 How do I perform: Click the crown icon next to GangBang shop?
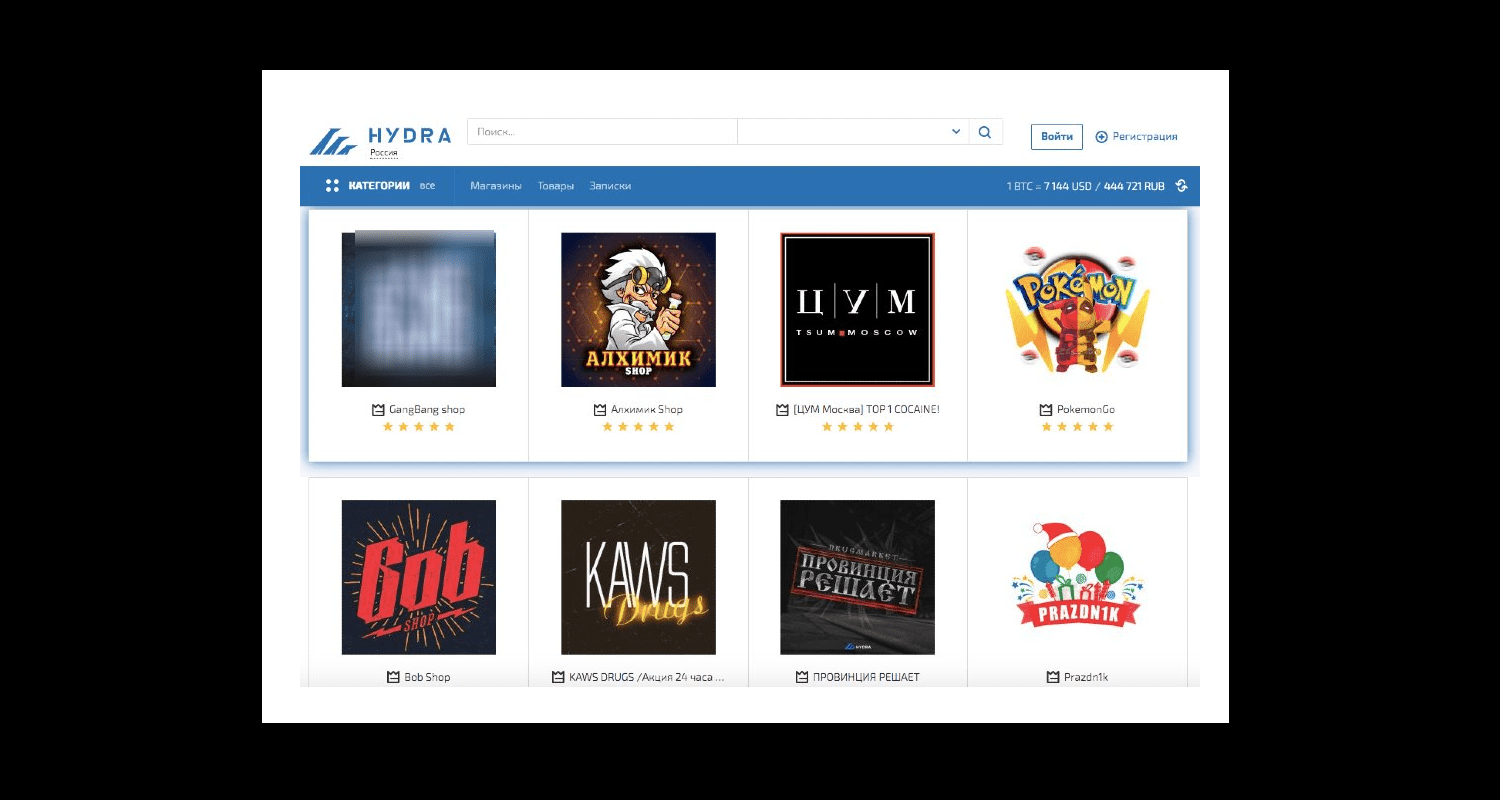point(377,409)
